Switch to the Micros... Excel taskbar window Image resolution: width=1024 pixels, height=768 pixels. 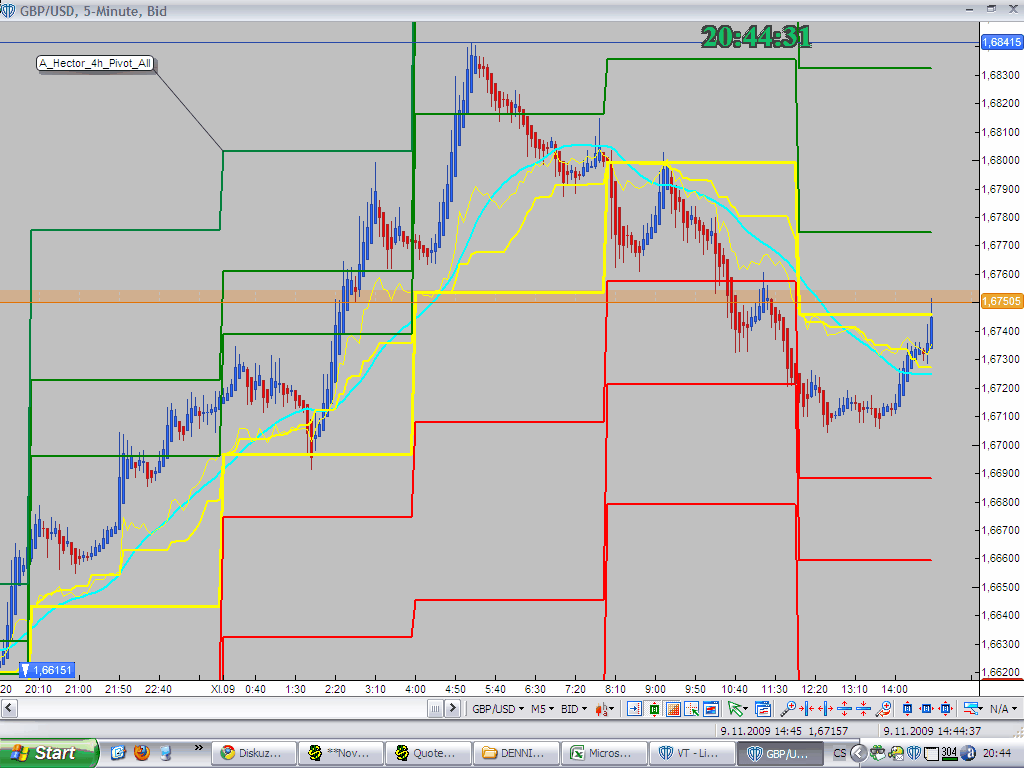604,753
